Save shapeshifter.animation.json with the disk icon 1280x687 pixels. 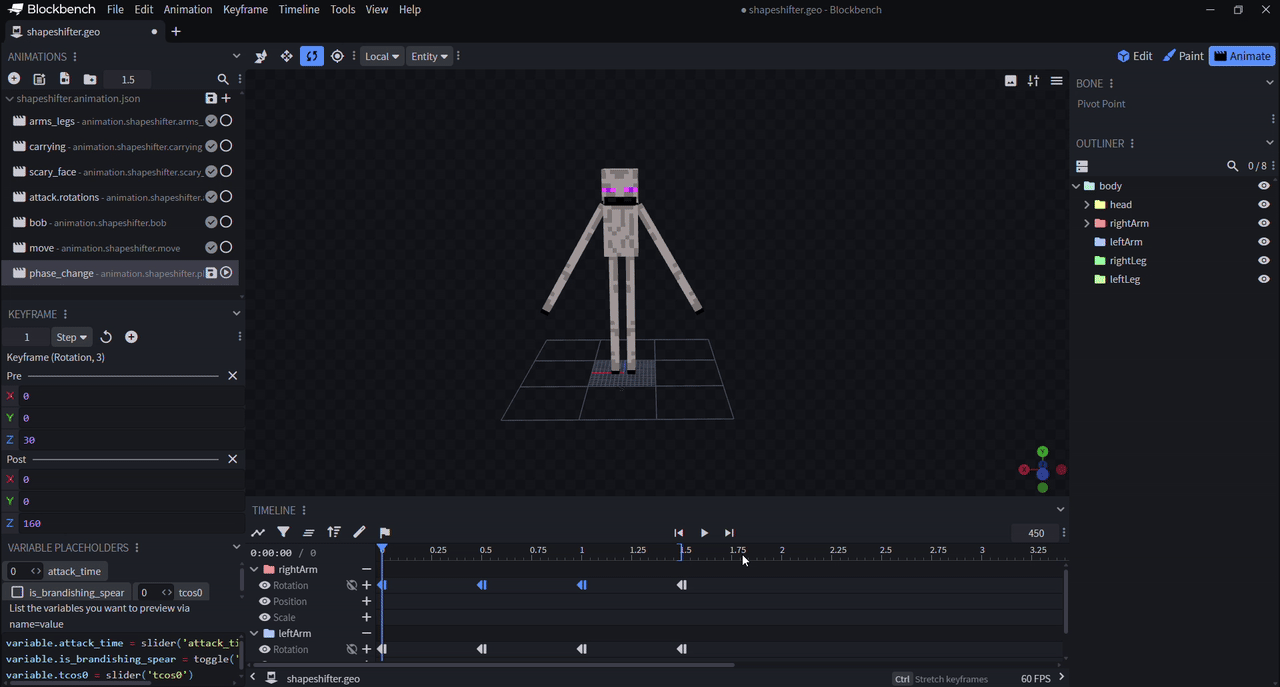click(x=211, y=98)
